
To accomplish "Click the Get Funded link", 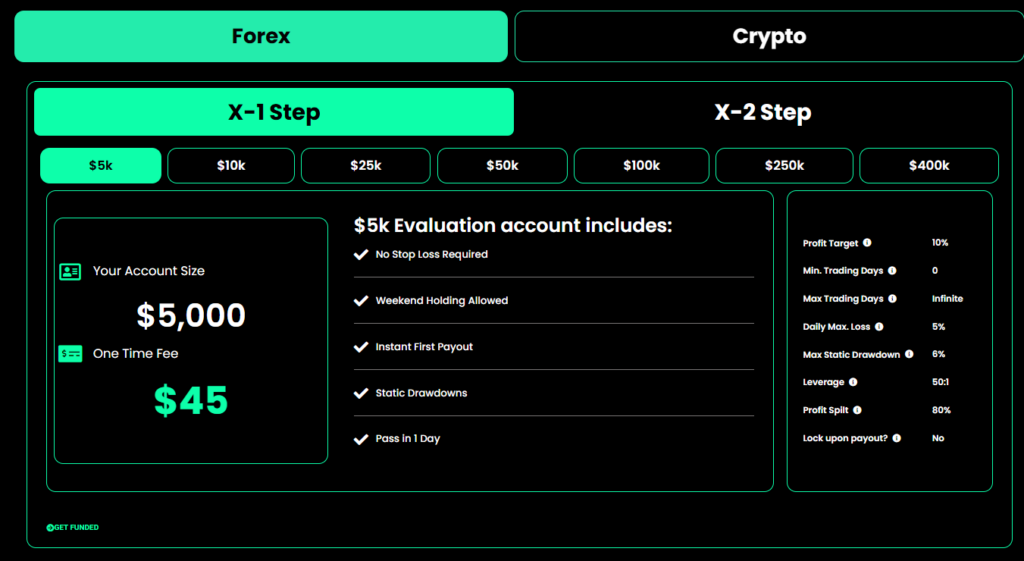I will tap(73, 527).
